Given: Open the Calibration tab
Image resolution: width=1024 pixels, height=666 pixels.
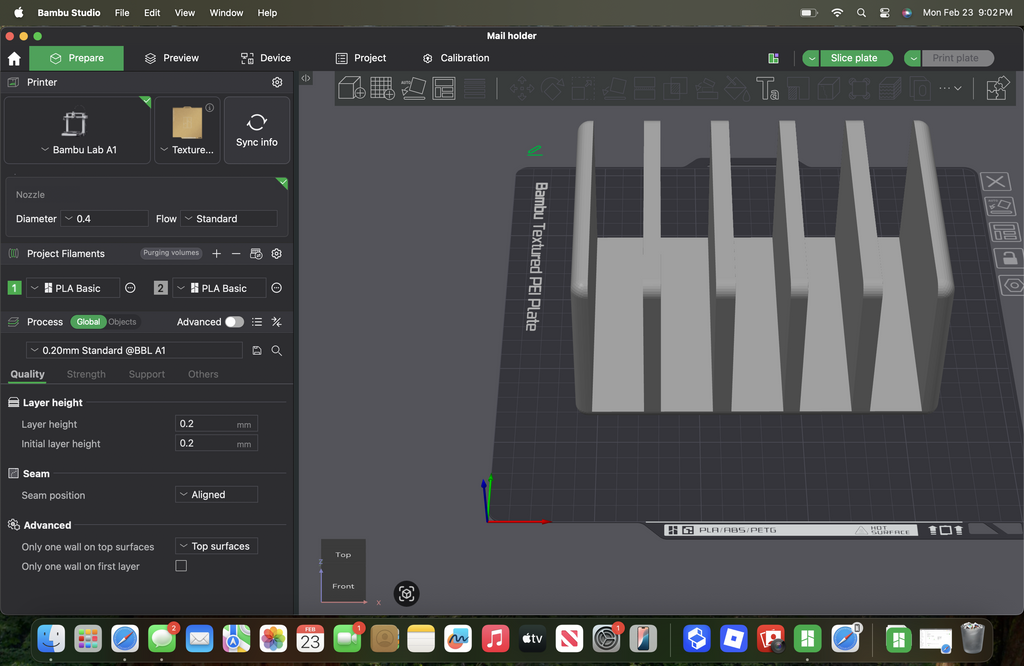Looking at the screenshot, I should point(456,58).
